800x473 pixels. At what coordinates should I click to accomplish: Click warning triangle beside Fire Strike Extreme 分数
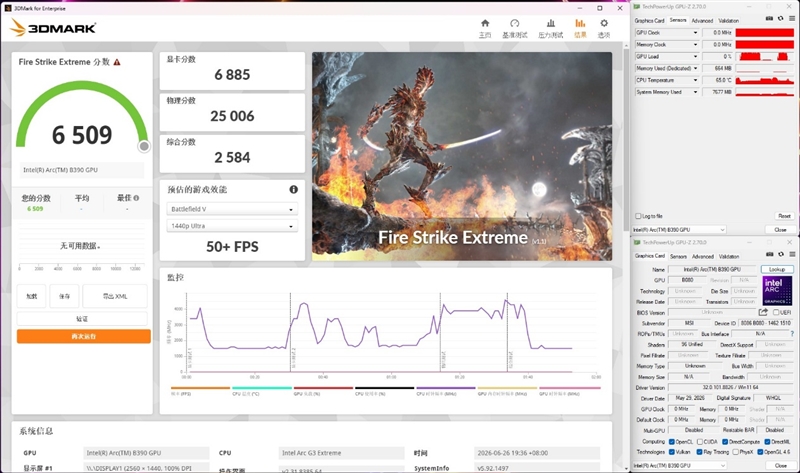click(117, 62)
